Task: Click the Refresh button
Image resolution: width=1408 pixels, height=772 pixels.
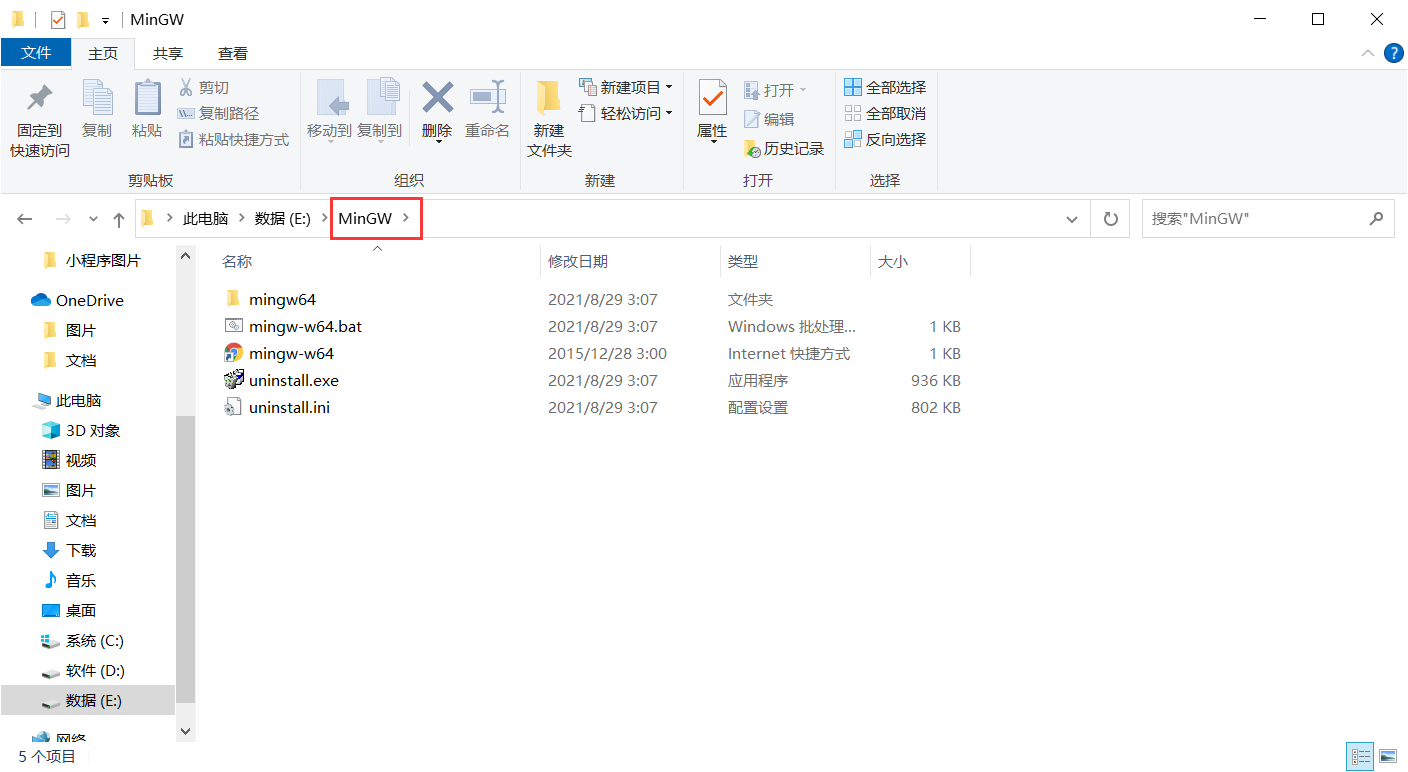Action: [1110, 219]
